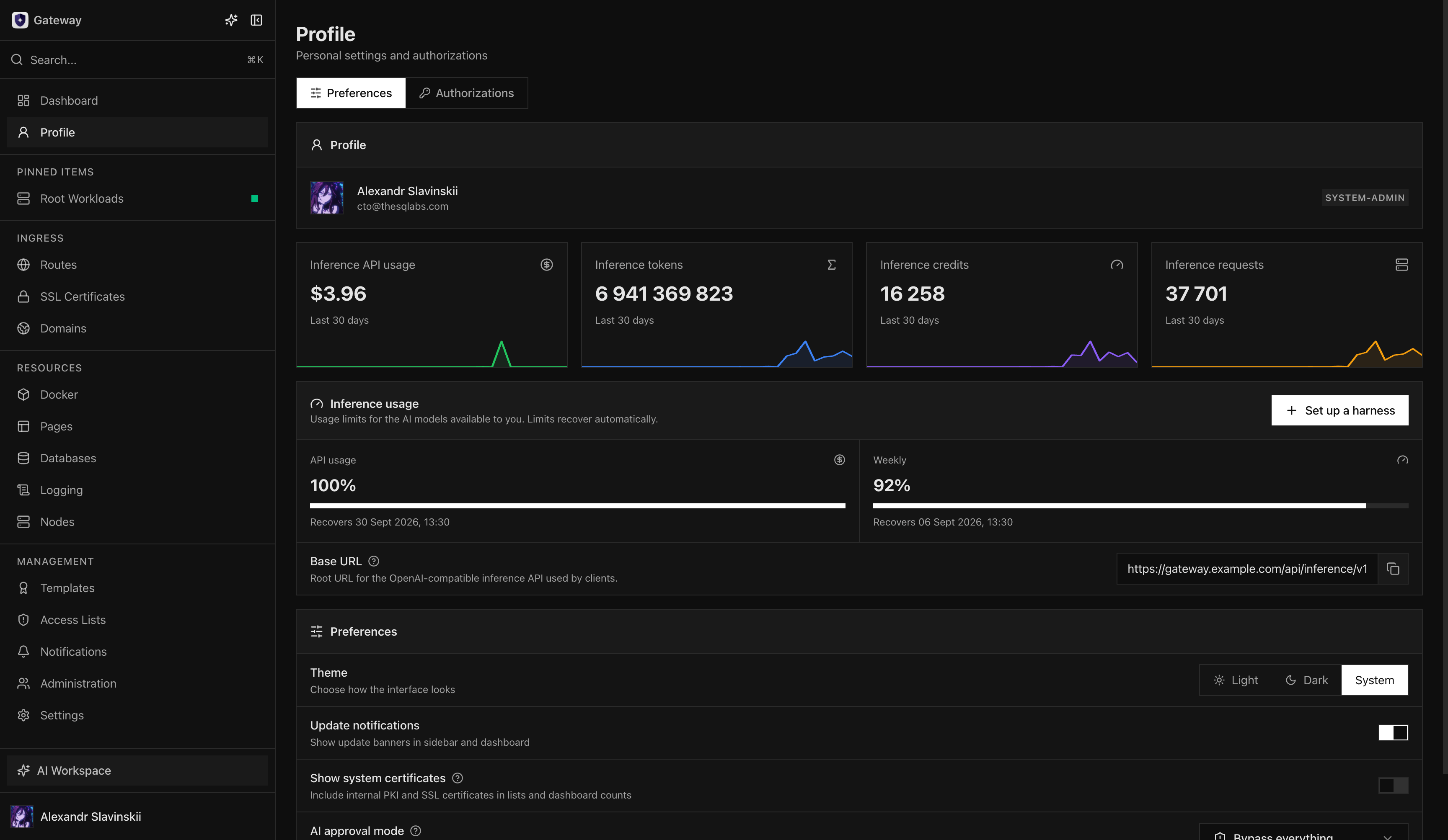1448x840 pixels.
Task: Click the AI sparkle icon in sidebar header
Action: click(231, 20)
